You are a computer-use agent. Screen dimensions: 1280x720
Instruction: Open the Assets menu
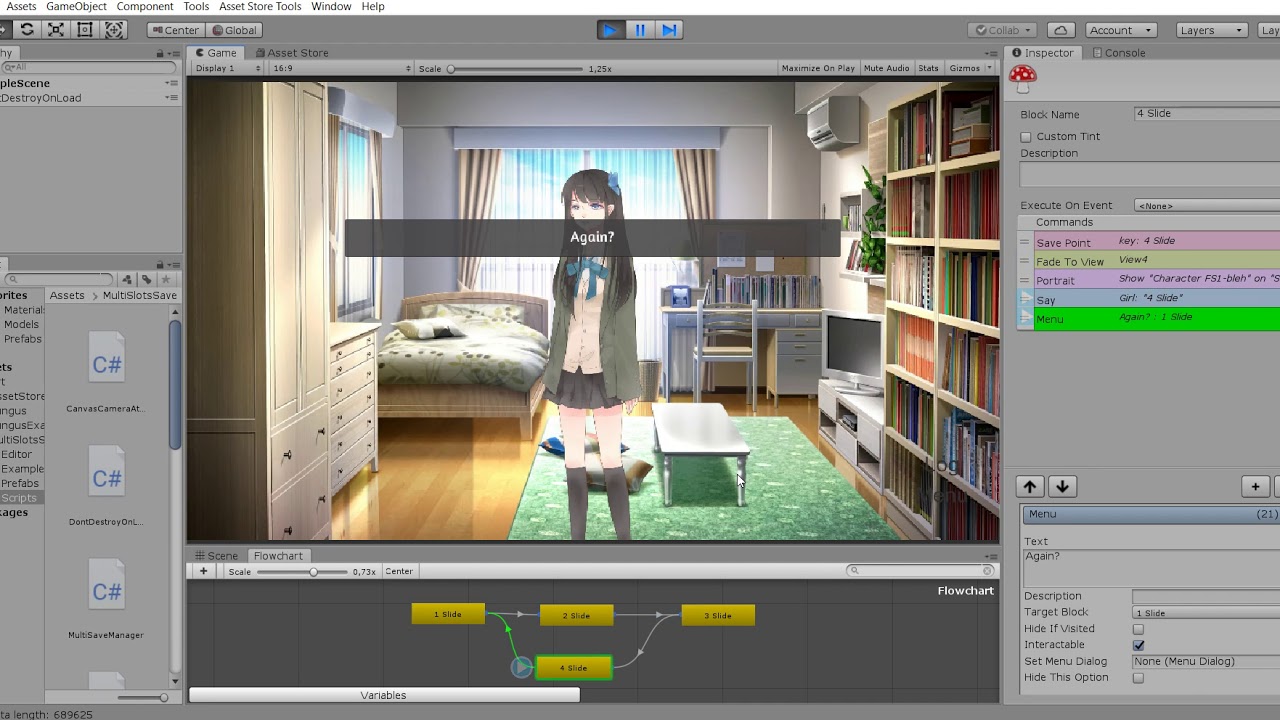(21, 7)
